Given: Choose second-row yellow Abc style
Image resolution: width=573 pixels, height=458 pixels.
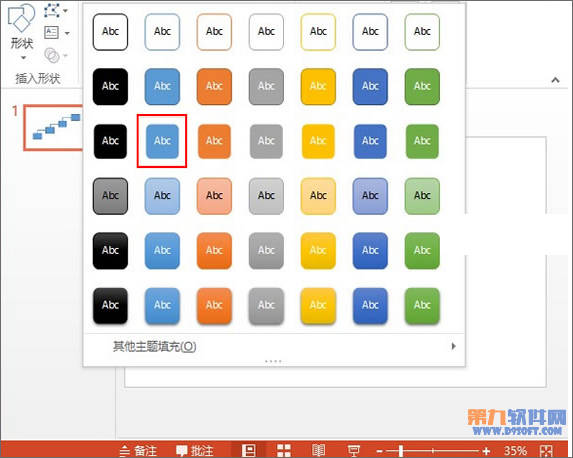Looking at the screenshot, I should pyautogui.click(x=318, y=87).
